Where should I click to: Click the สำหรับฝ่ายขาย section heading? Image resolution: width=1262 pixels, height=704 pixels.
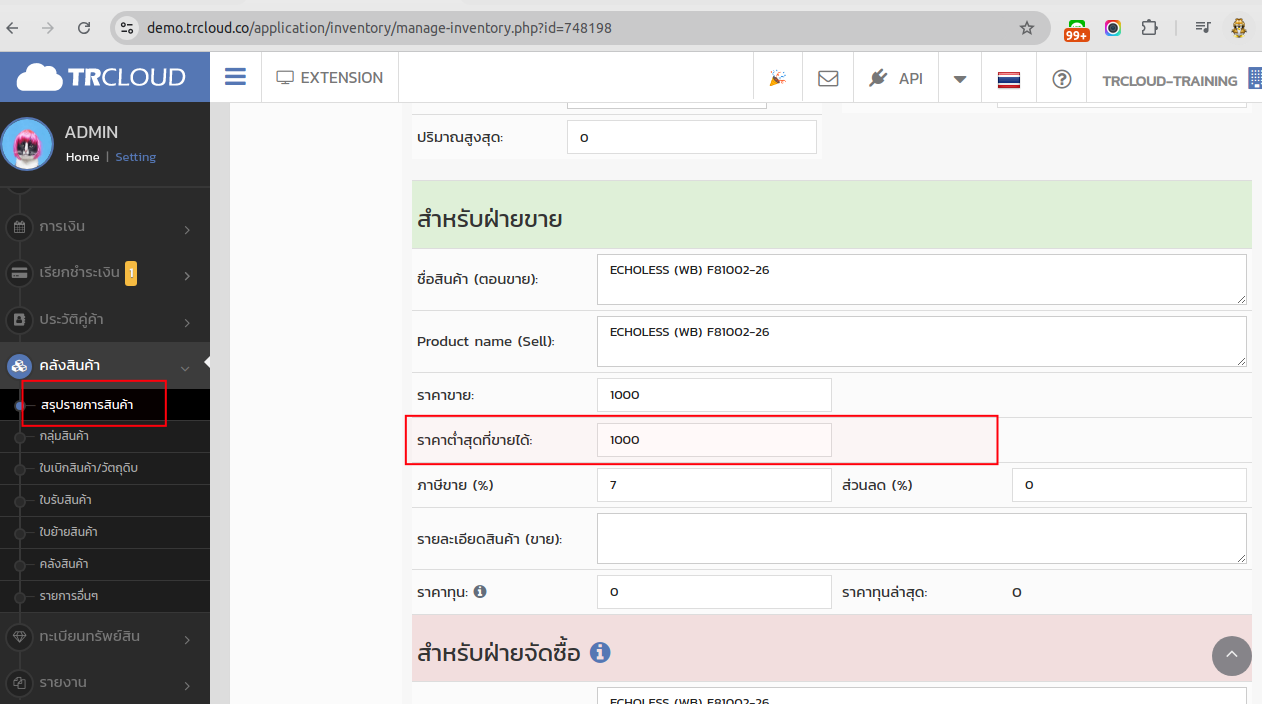(490, 219)
